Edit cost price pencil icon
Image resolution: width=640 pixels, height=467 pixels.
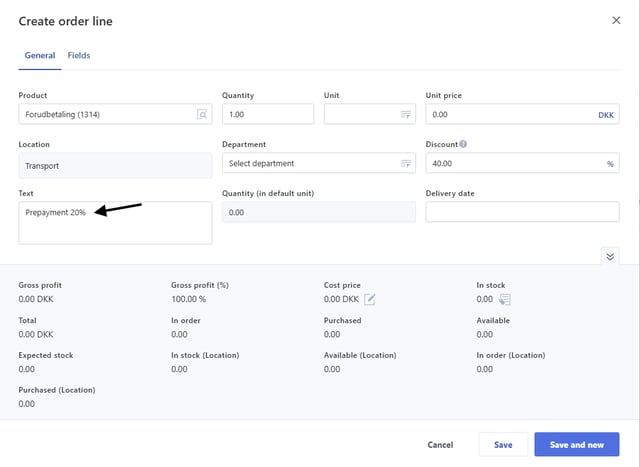tap(370, 299)
